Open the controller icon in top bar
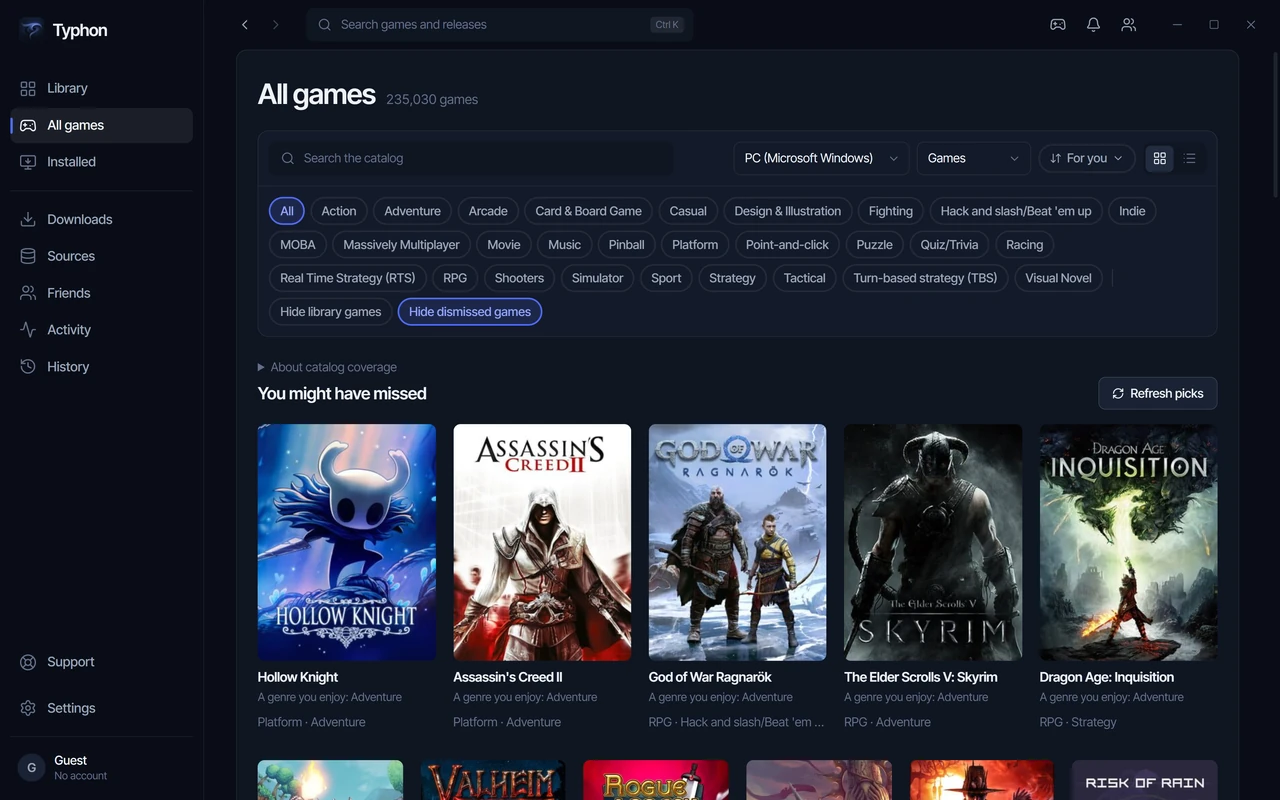The height and width of the screenshot is (800, 1280). click(1057, 24)
